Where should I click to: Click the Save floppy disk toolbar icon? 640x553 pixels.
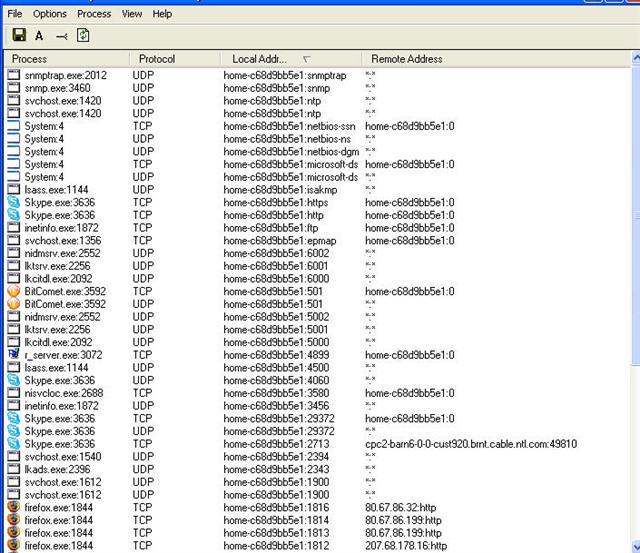point(19,35)
